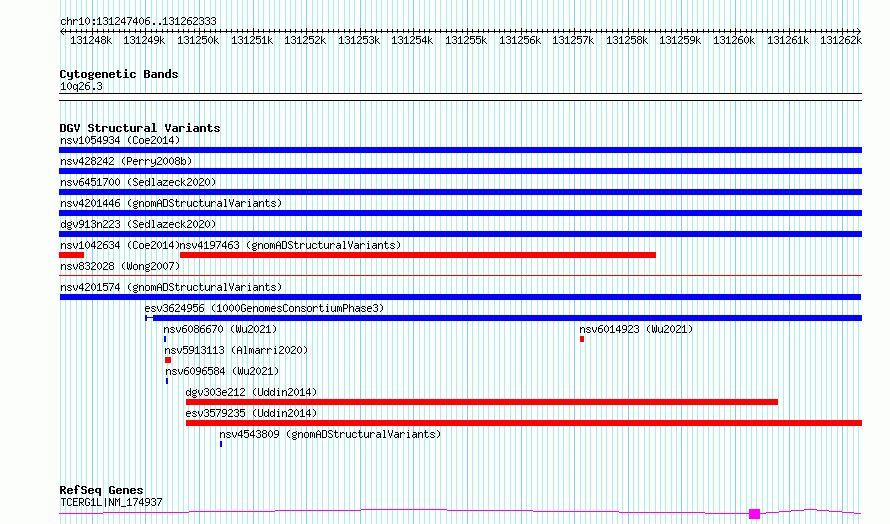Click the 131248k ruler label
Image resolution: width=890 pixels, height=524 pixels.
91,40
